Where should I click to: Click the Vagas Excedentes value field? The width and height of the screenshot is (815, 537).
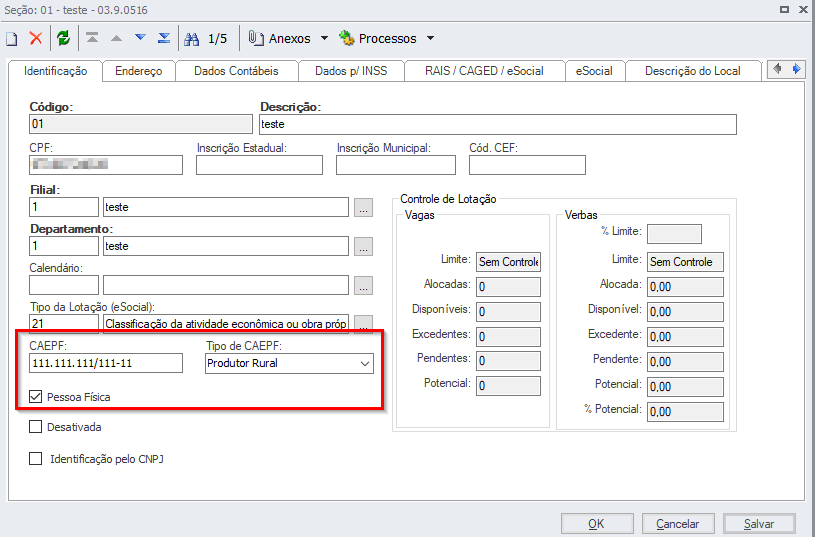tap(508, 337)
